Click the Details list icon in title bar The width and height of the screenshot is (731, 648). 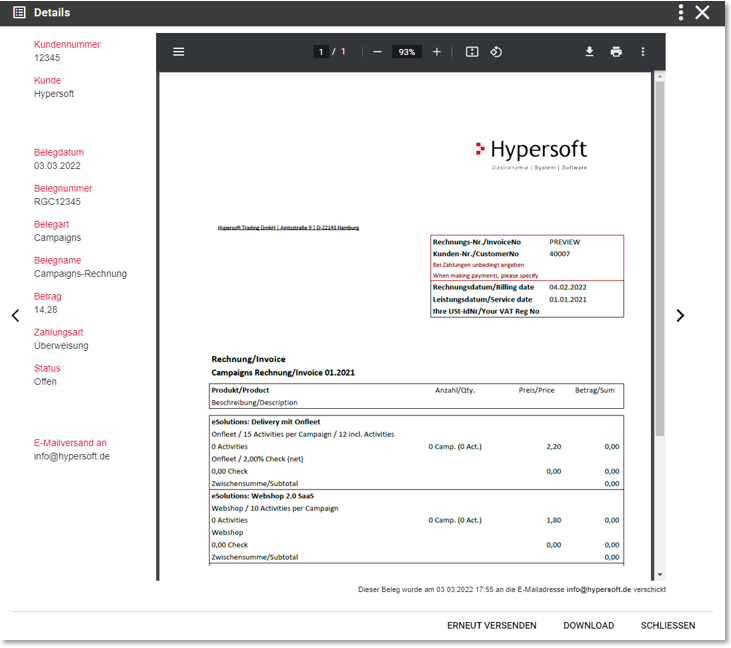[x=19, y=13]
